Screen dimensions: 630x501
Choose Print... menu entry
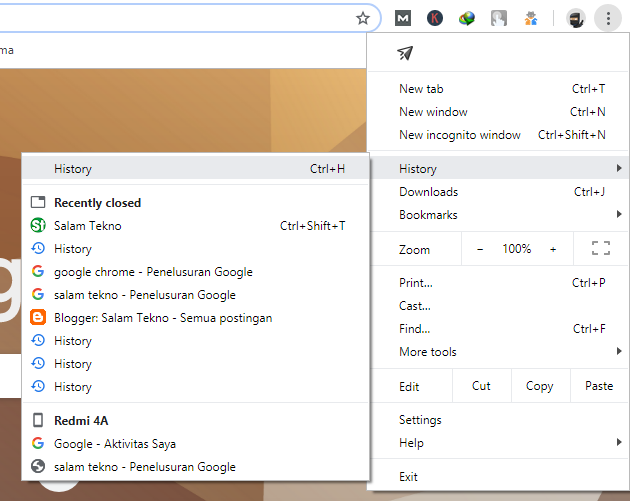point(498,283)
